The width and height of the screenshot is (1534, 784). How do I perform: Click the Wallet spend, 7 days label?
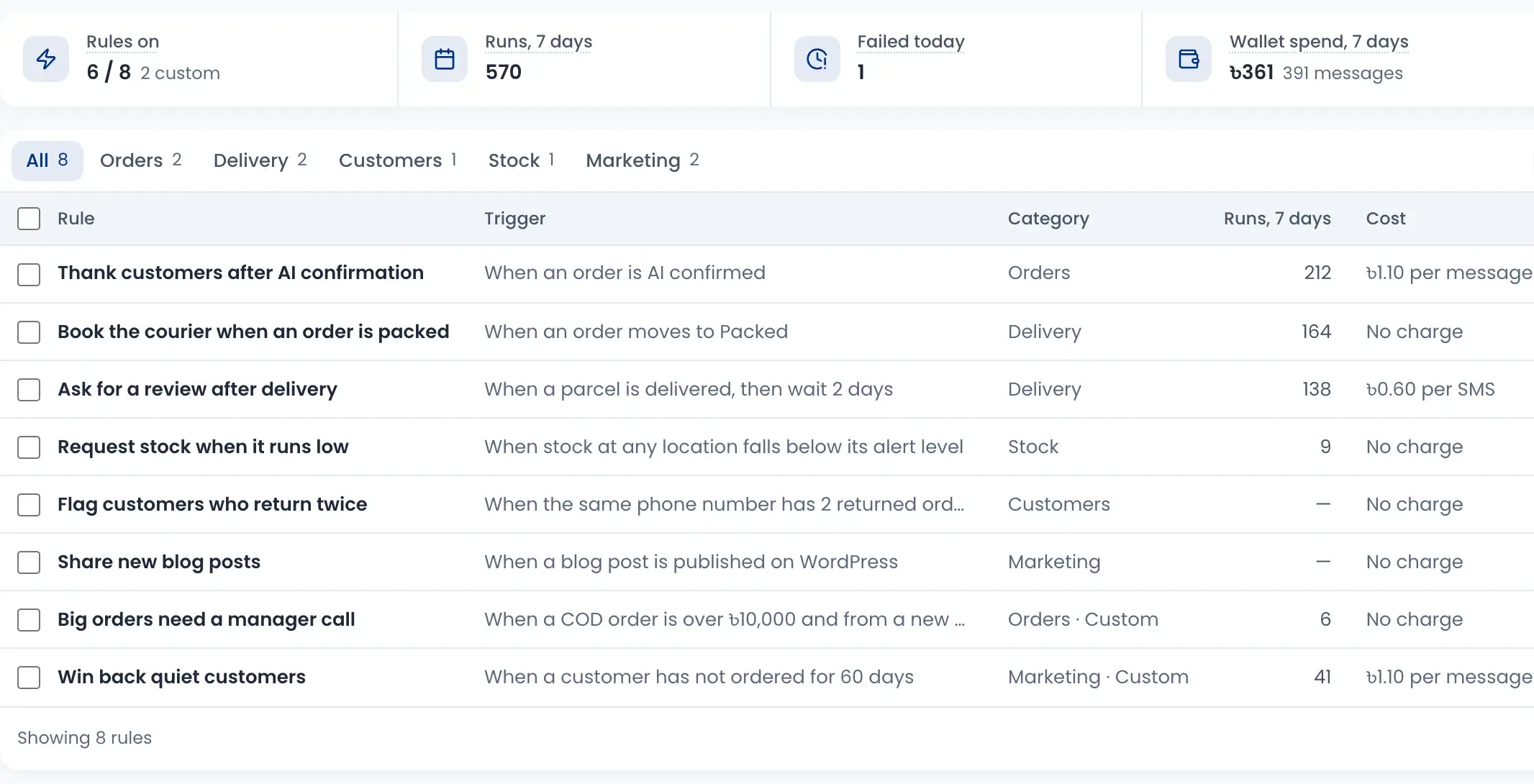1319,42
